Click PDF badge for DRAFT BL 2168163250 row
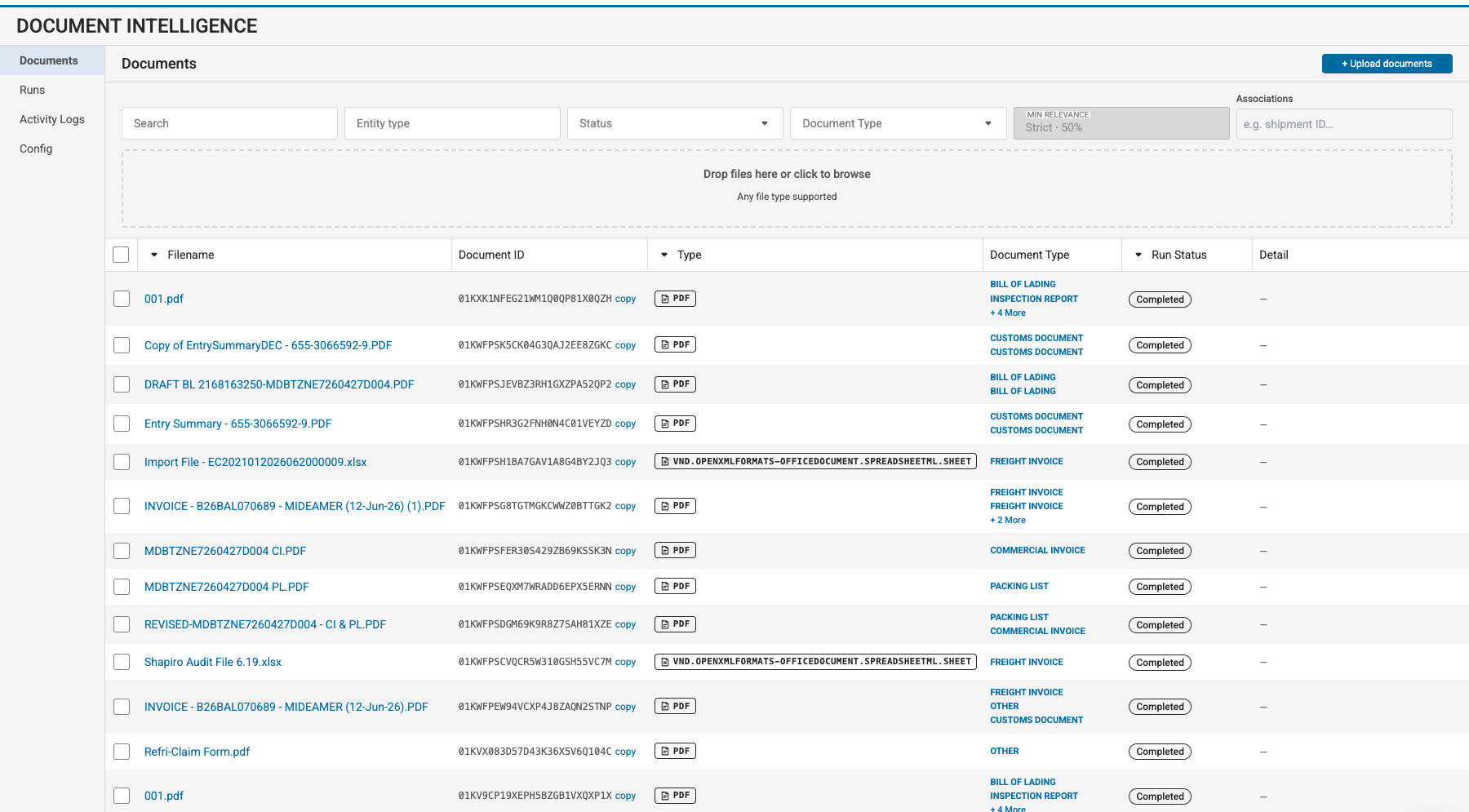Viewport: 1469px width, 812px height. point(675,384)
